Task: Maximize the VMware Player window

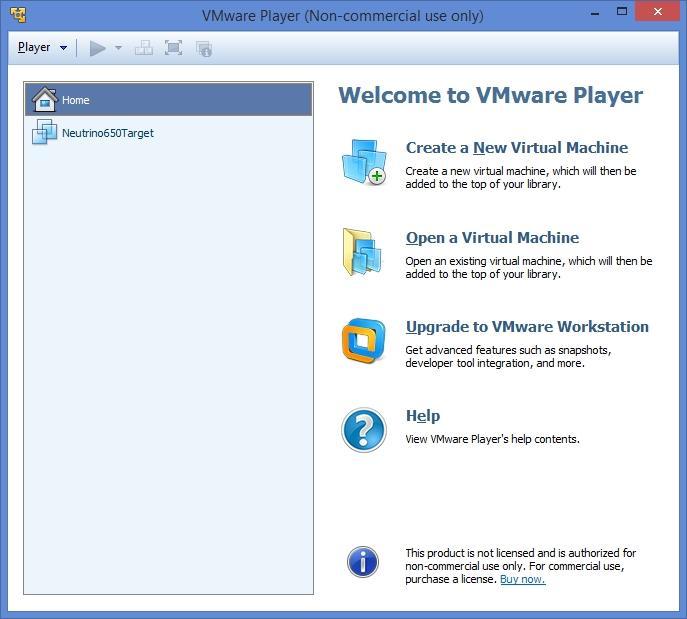Action: [x=622, y=12]
